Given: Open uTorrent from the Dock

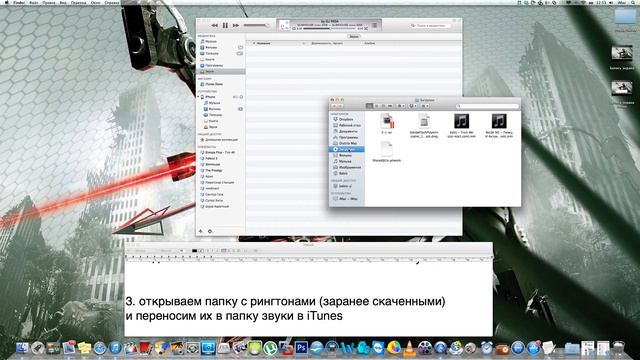Looking at the screenshot, I should click(x=270, y=348).
